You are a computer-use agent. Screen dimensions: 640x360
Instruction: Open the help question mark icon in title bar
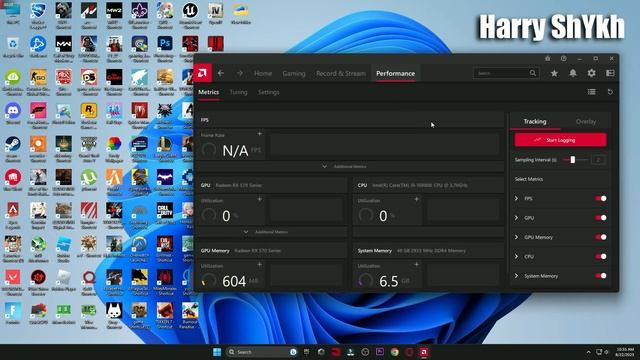(563, 58)
